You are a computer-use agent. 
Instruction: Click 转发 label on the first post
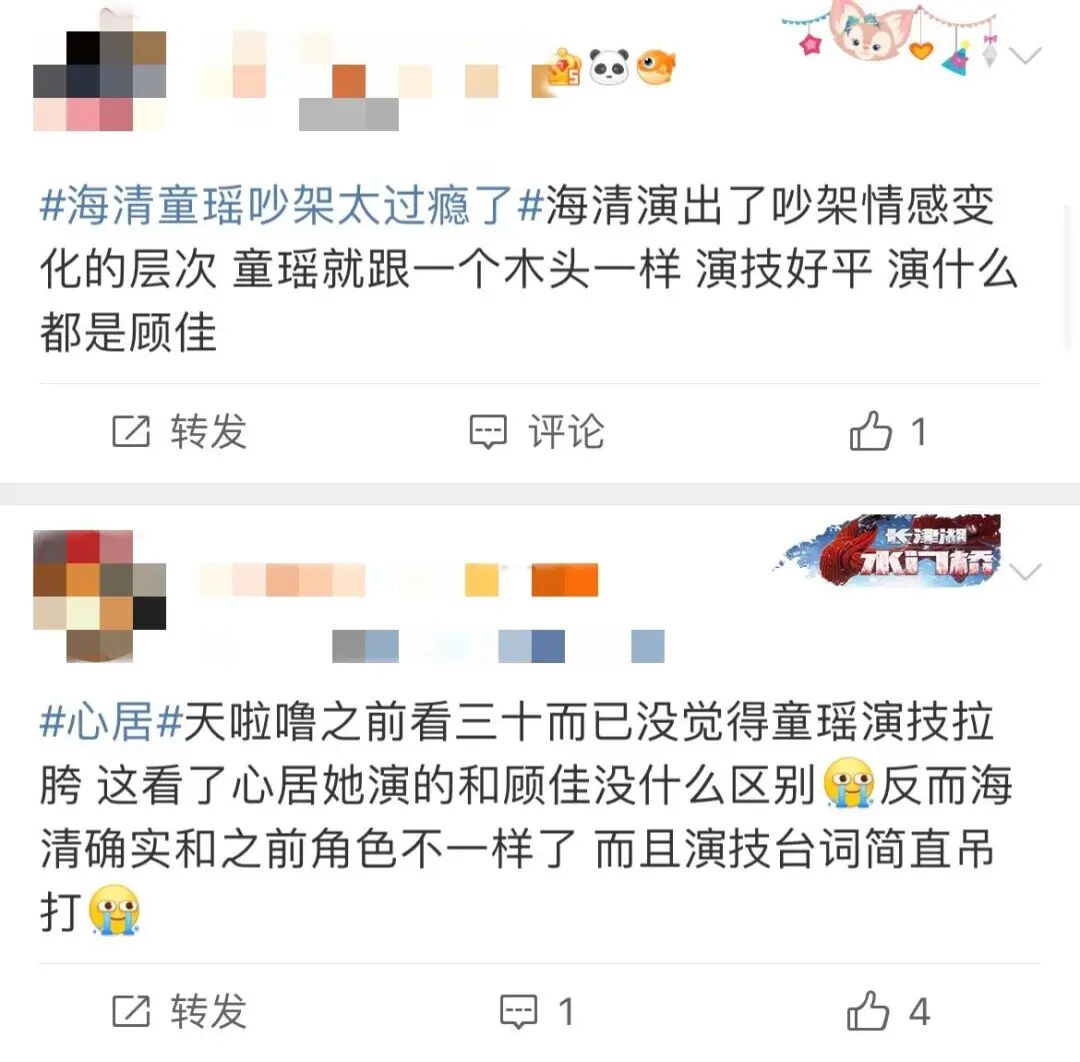point(209,432)
